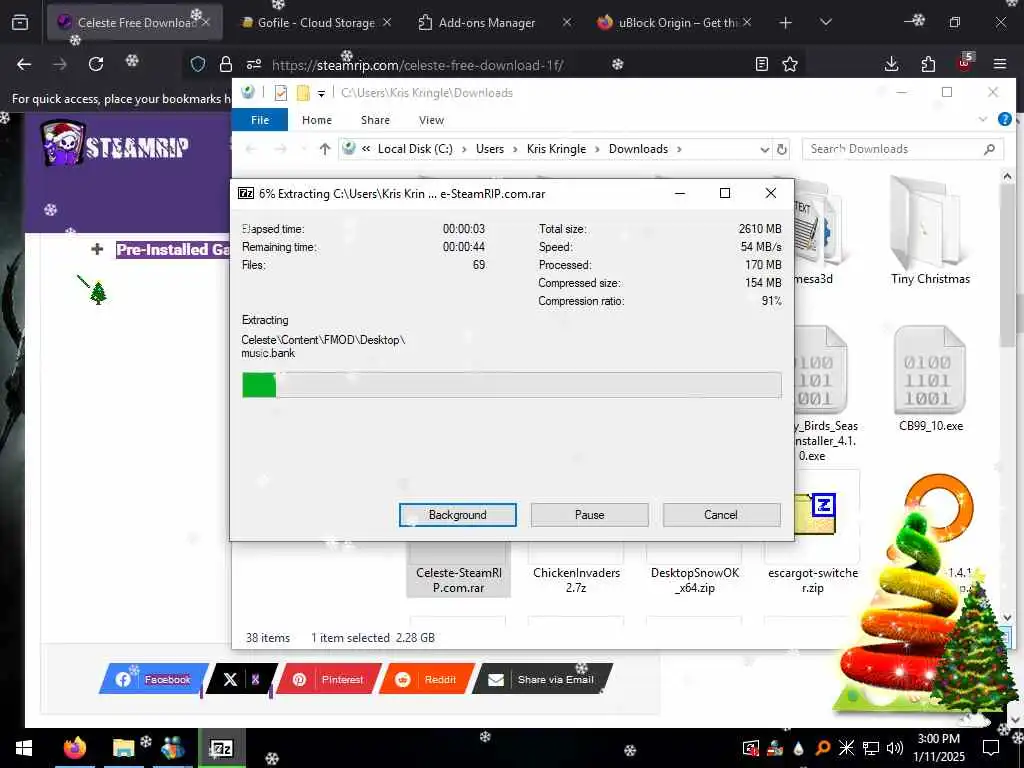Switch to Gofile - Cloud Storage browser tab
Image resolution: width=1024 pixels, height=768 pixels.
316,23
